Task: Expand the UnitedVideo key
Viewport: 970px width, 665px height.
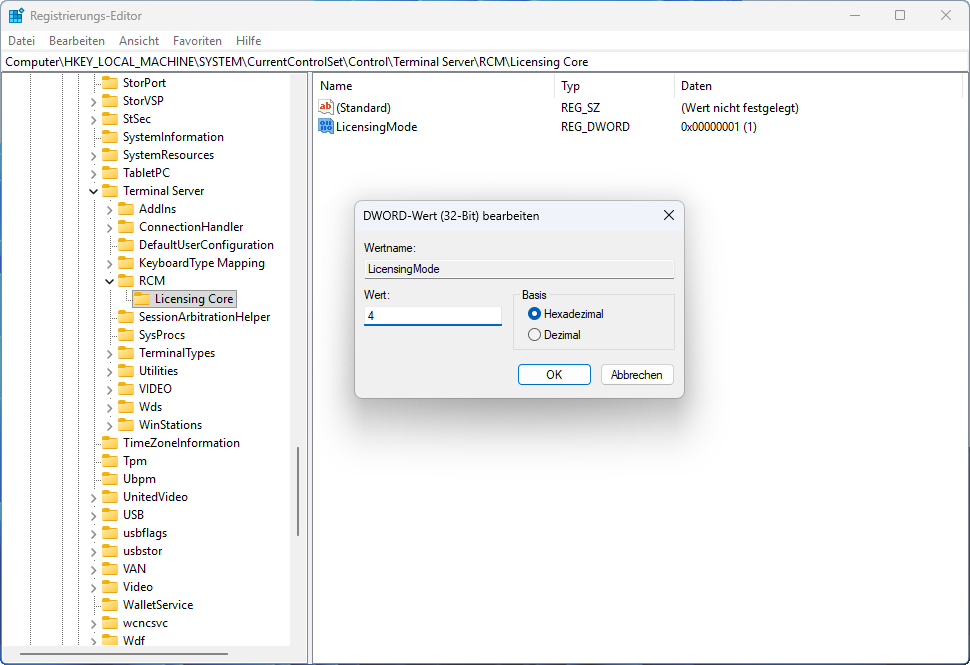Action: [93, 497]
